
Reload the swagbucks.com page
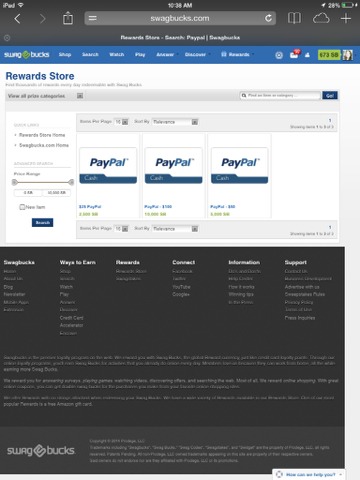(x=268, y=18)
